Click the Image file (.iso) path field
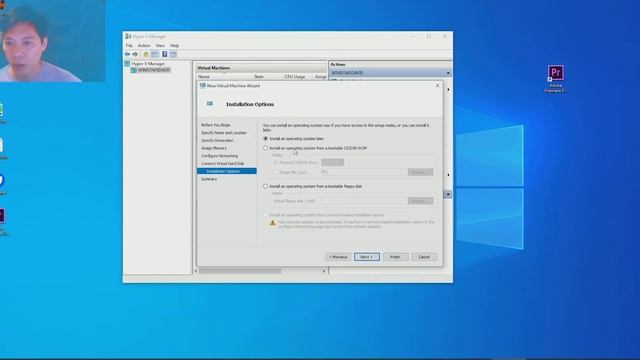This screenshot has width=640, height=360. pyautogui.click(x=362, y=172)
